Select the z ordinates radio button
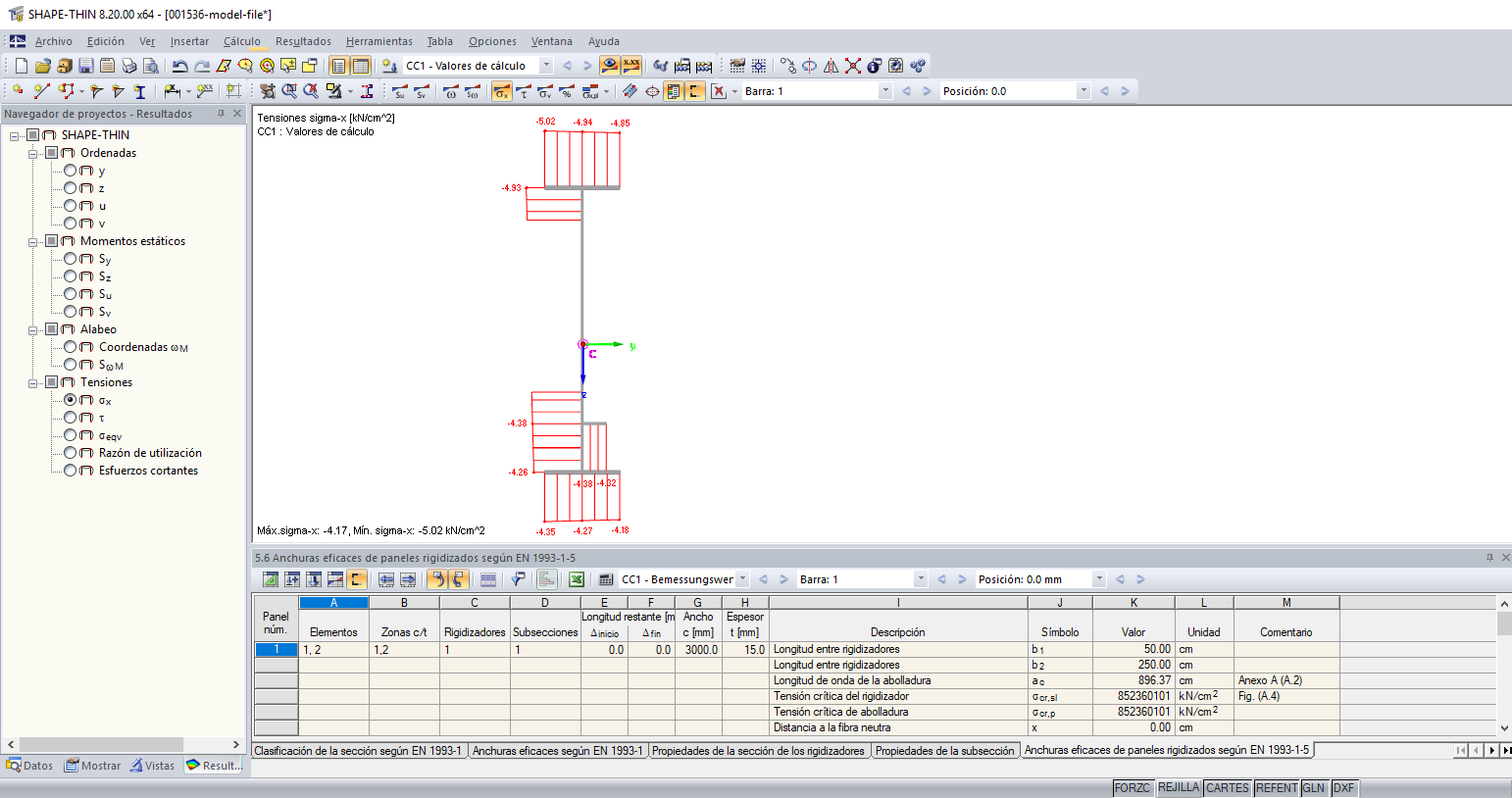This screenshot has width=1512, height=798. pyautogui.click(x=70, y=188)
